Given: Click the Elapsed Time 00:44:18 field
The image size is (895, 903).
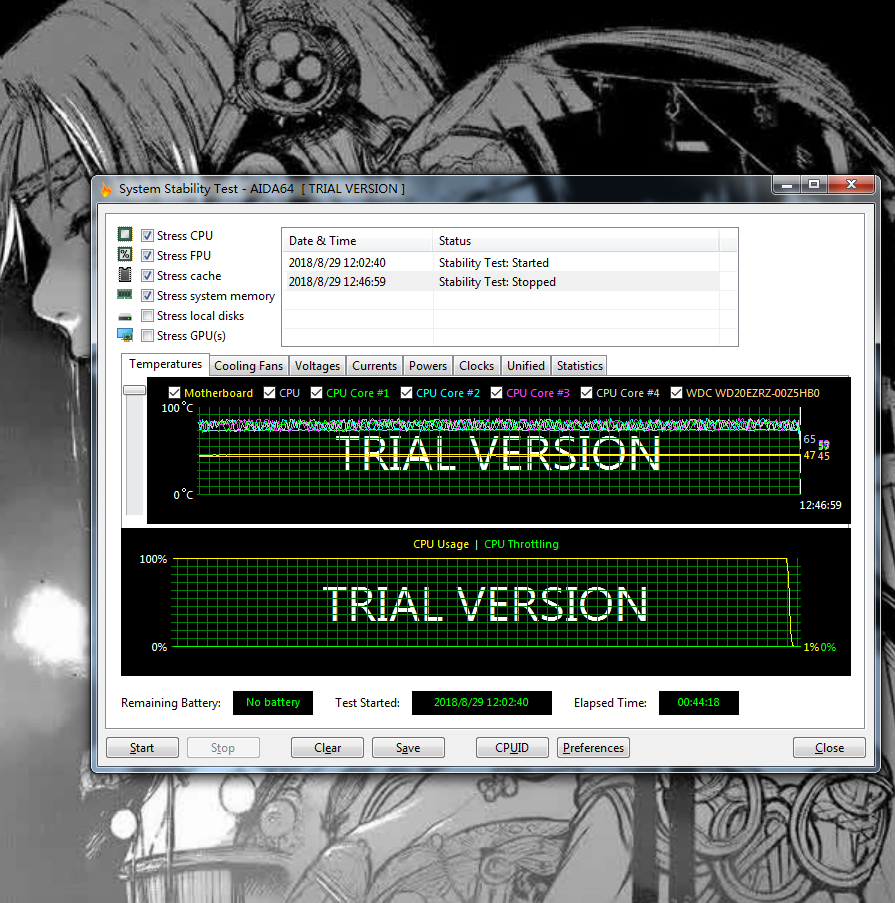Looking at the screenshot, I should [x=699, y=703].
